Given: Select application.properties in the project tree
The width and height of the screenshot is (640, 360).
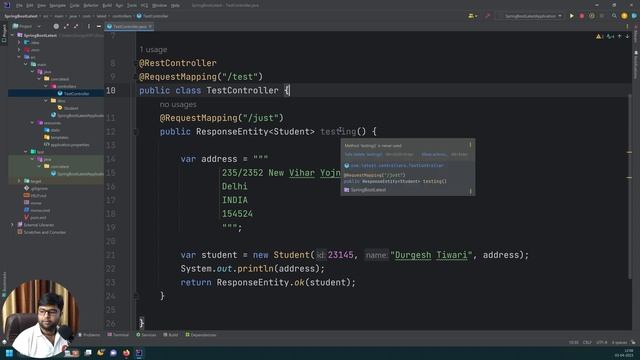Looking at the screenshot, I should pyautogui.click(x=69, y=144).
